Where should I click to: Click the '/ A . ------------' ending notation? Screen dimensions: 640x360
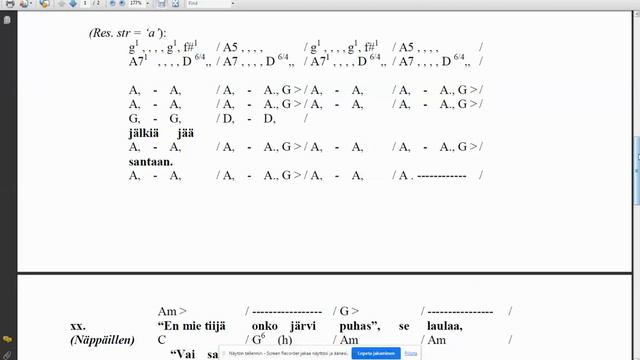(429, 176)
